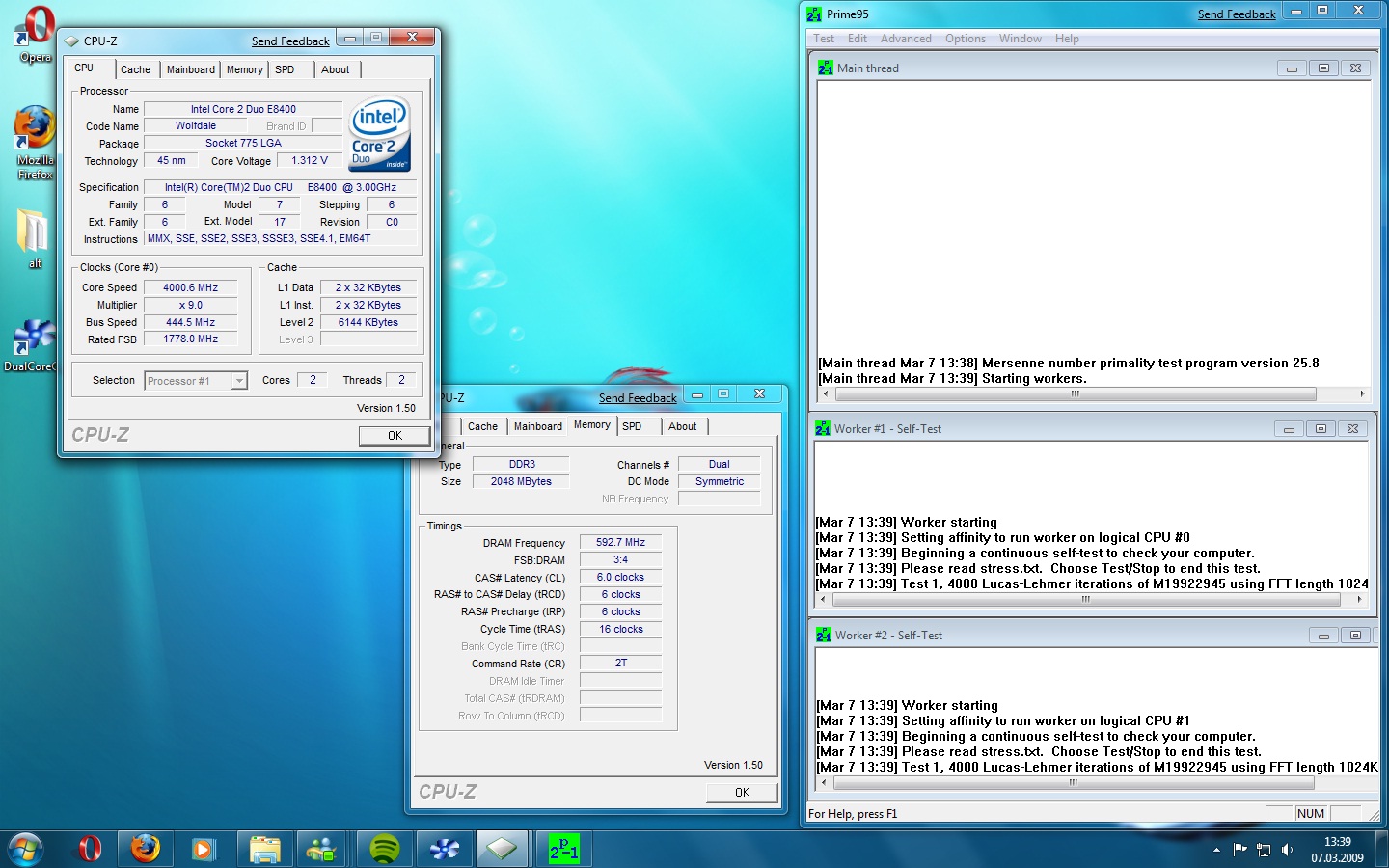
Task: Switch to Memory tab in front CPU-Z
Action: point(245,69)
